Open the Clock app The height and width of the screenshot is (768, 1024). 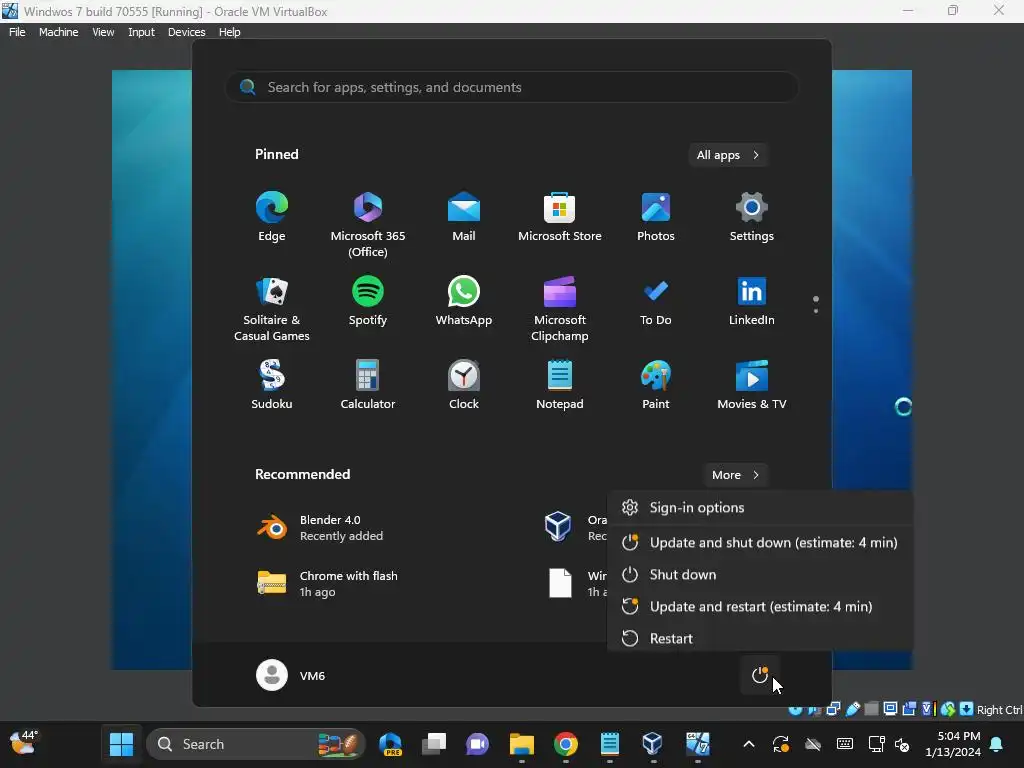[x=464, y=385]
